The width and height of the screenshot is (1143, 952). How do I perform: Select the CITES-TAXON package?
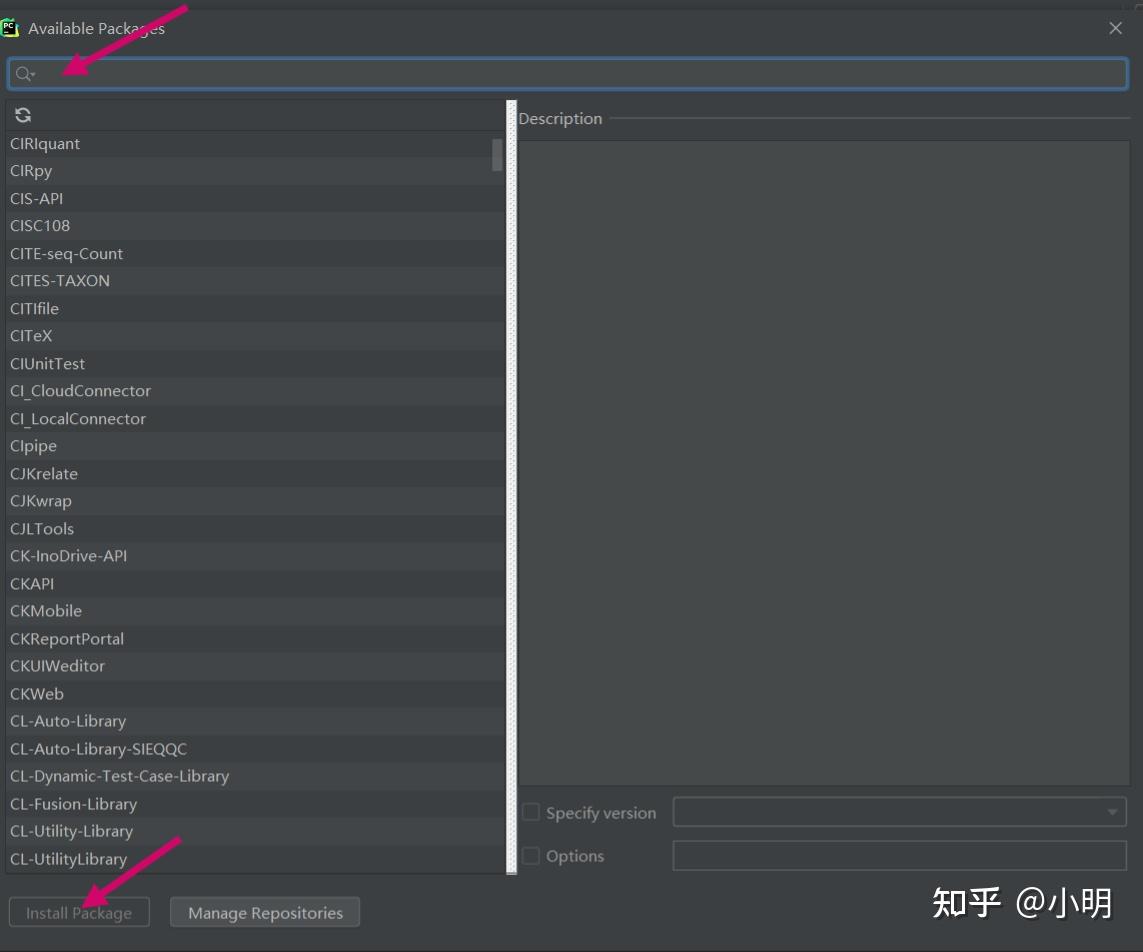(255, 281)
